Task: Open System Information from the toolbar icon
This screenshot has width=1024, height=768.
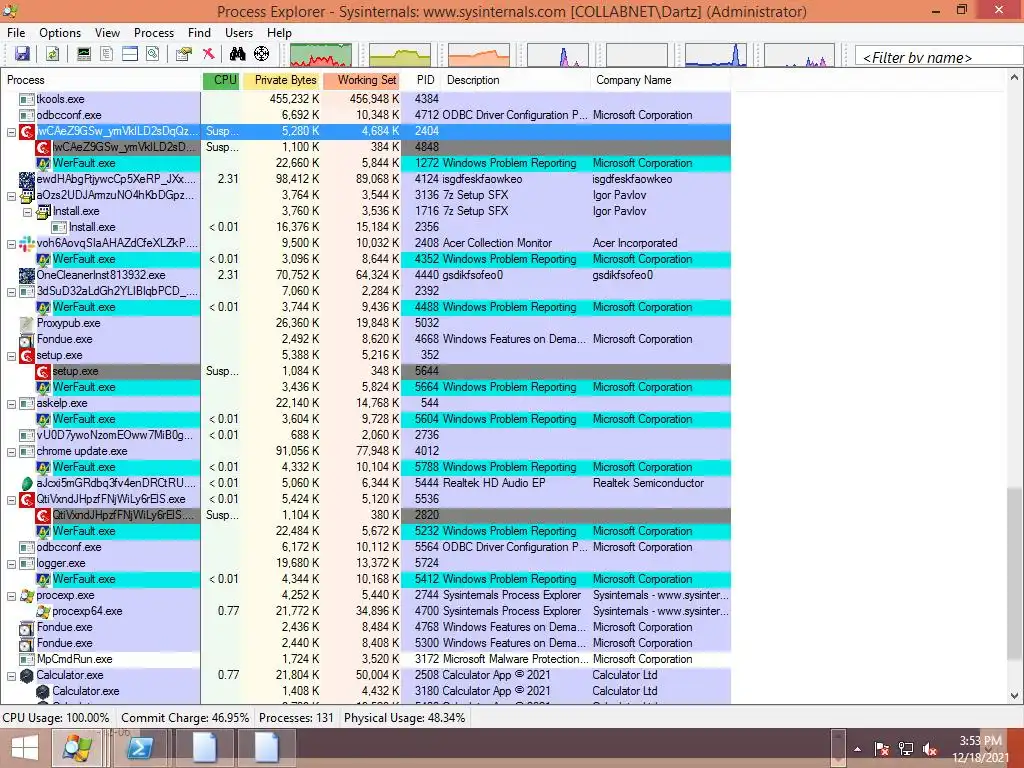Action: (x=84, y=54)
